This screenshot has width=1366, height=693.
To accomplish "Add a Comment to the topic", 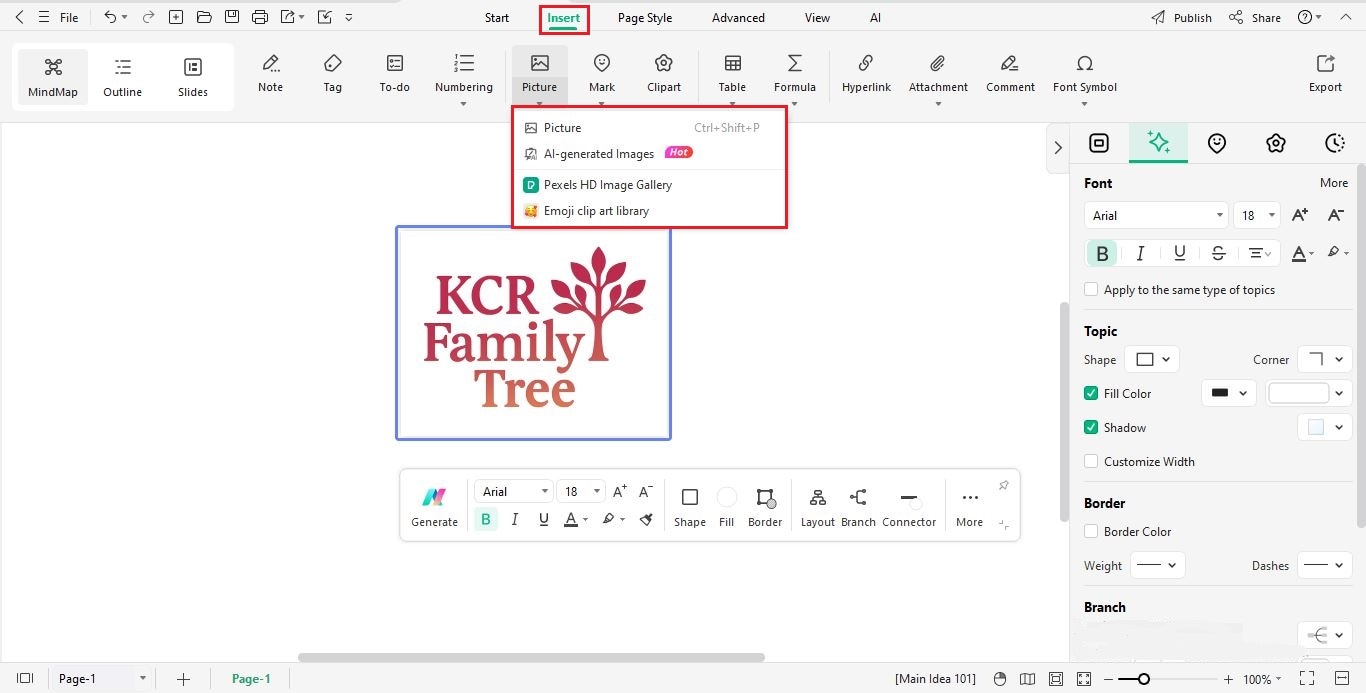I will pyautogui.click(x=1010, y=74).
